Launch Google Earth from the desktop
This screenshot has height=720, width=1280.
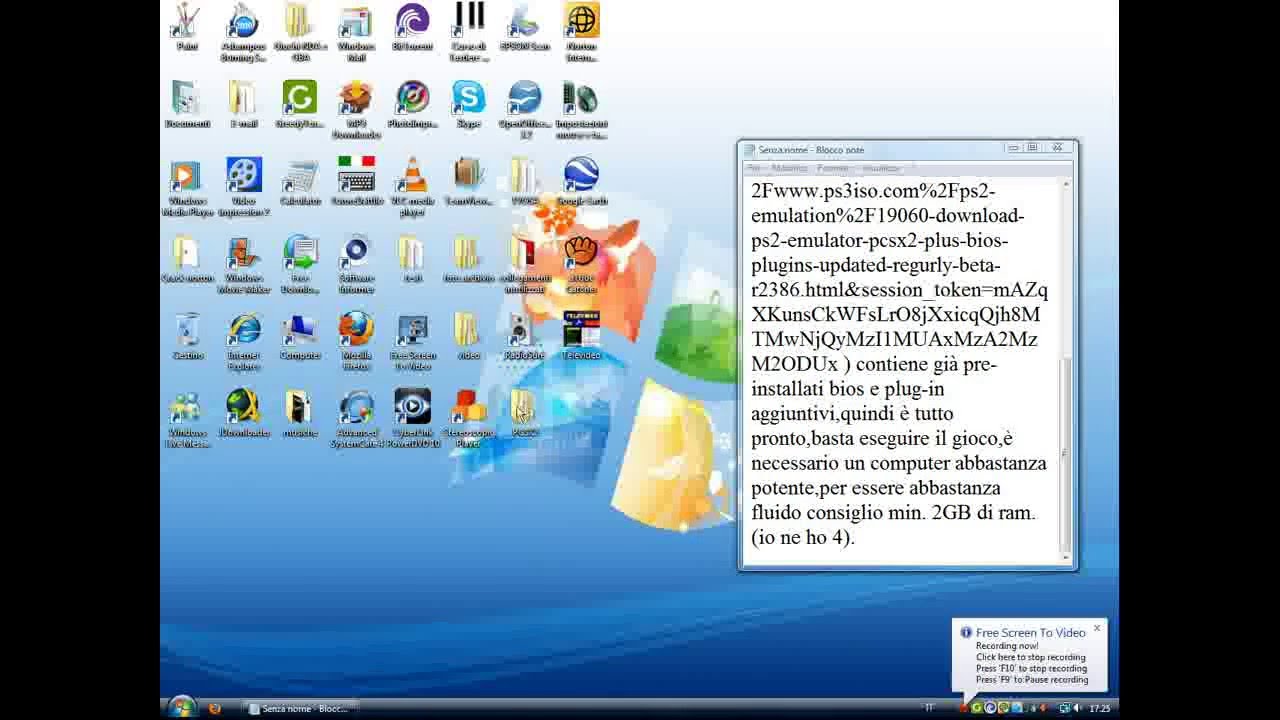click(581, 181)
